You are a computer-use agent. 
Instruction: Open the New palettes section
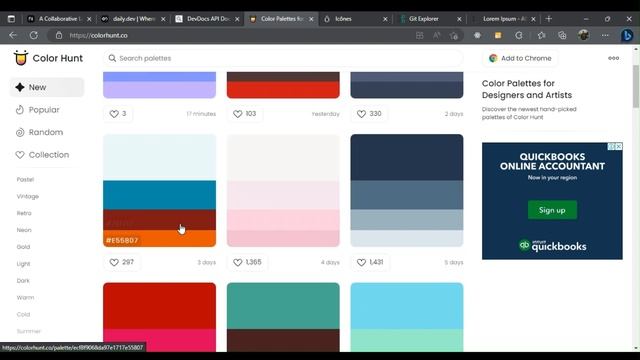click(47, 87)
